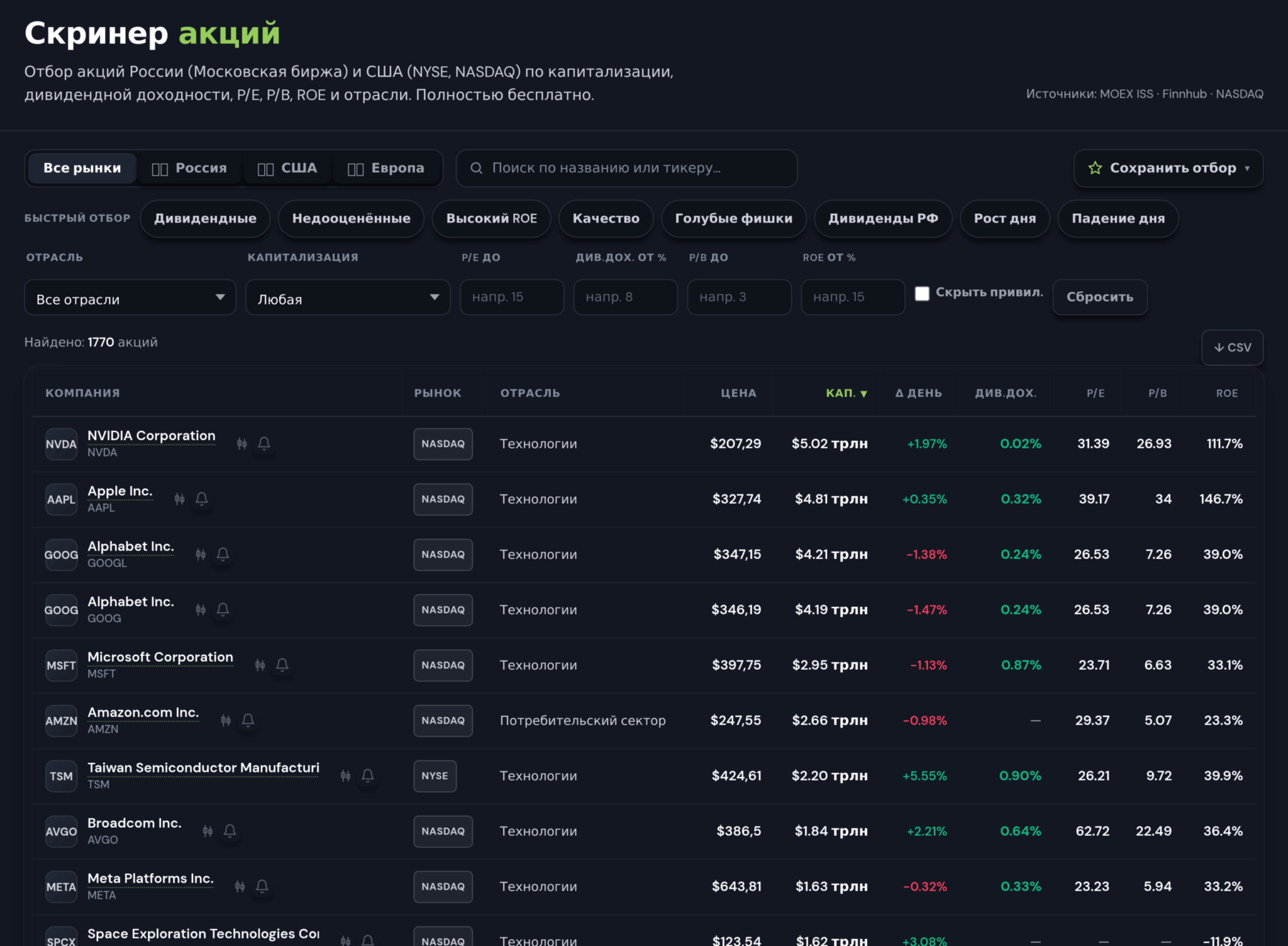Sort the table by 'ДИВ.ДОХ.' column header
The height and width of the screenshot is (946, 1288).
1005,393
